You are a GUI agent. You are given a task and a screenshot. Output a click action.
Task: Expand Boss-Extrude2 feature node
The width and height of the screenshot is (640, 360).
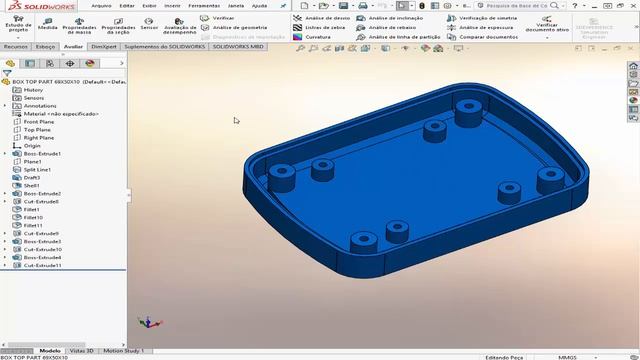[x=5, y=193]
